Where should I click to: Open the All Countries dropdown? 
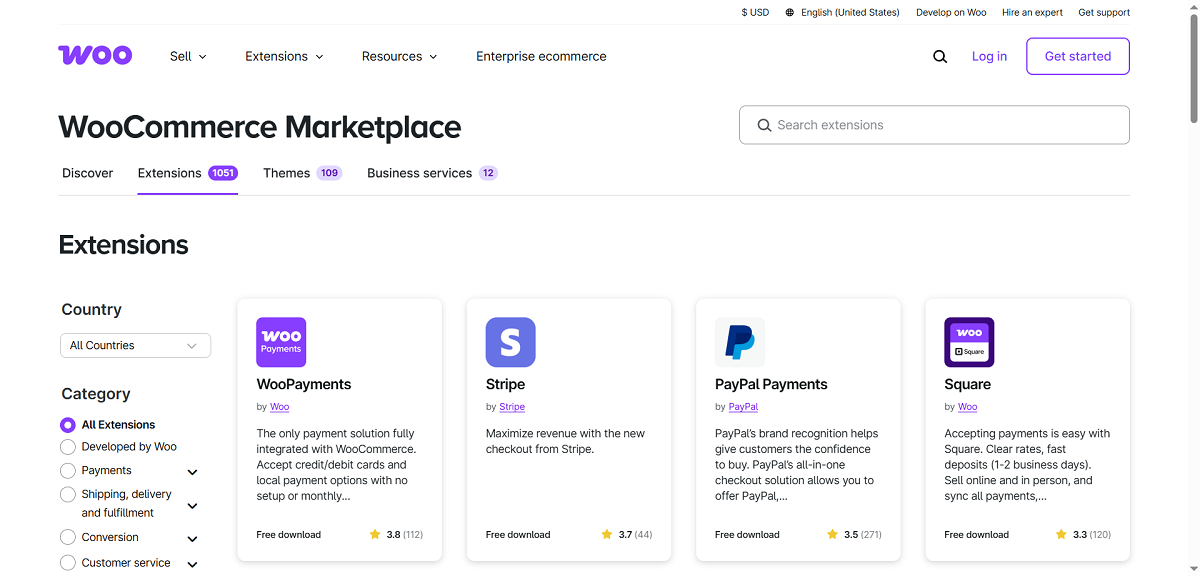[135, 345]
